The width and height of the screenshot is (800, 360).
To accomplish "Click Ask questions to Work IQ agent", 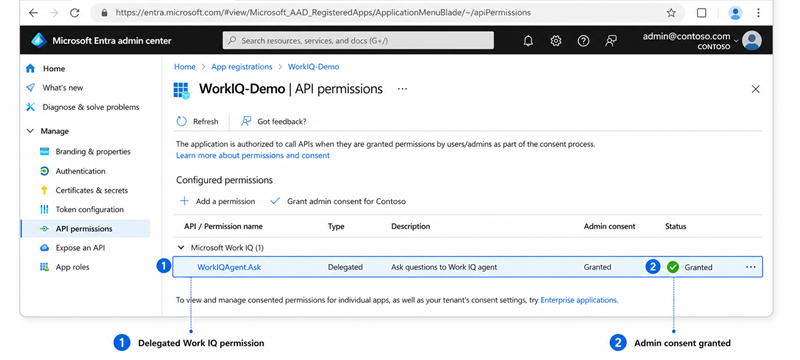I will coord(444,267).
